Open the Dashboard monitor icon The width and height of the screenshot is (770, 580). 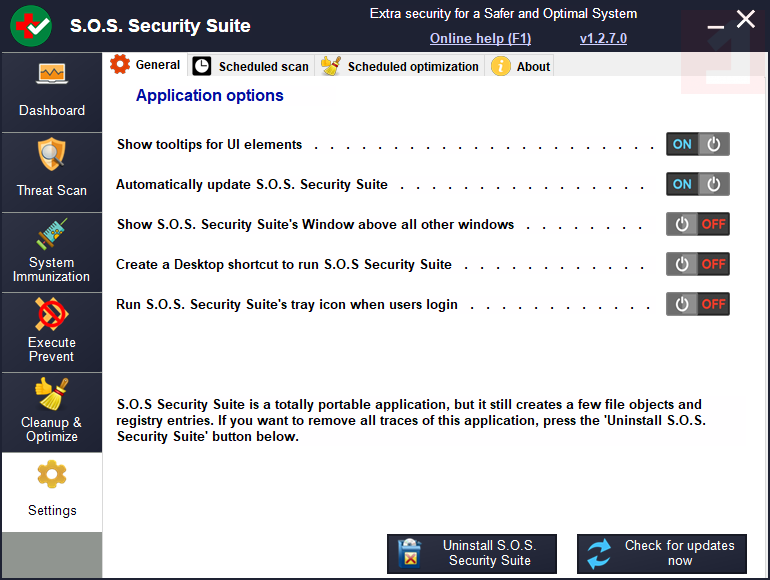52,75
